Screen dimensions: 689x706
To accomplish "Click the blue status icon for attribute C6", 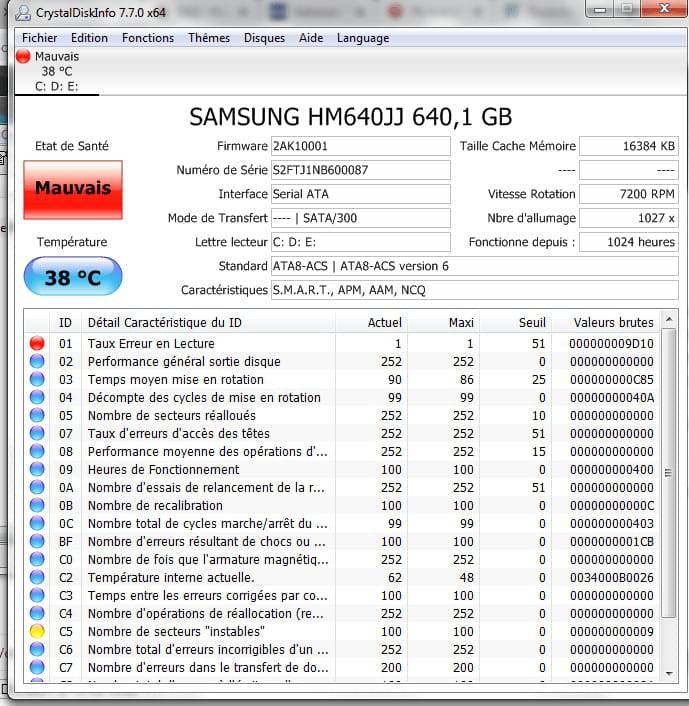I will [x=37, y=649].
